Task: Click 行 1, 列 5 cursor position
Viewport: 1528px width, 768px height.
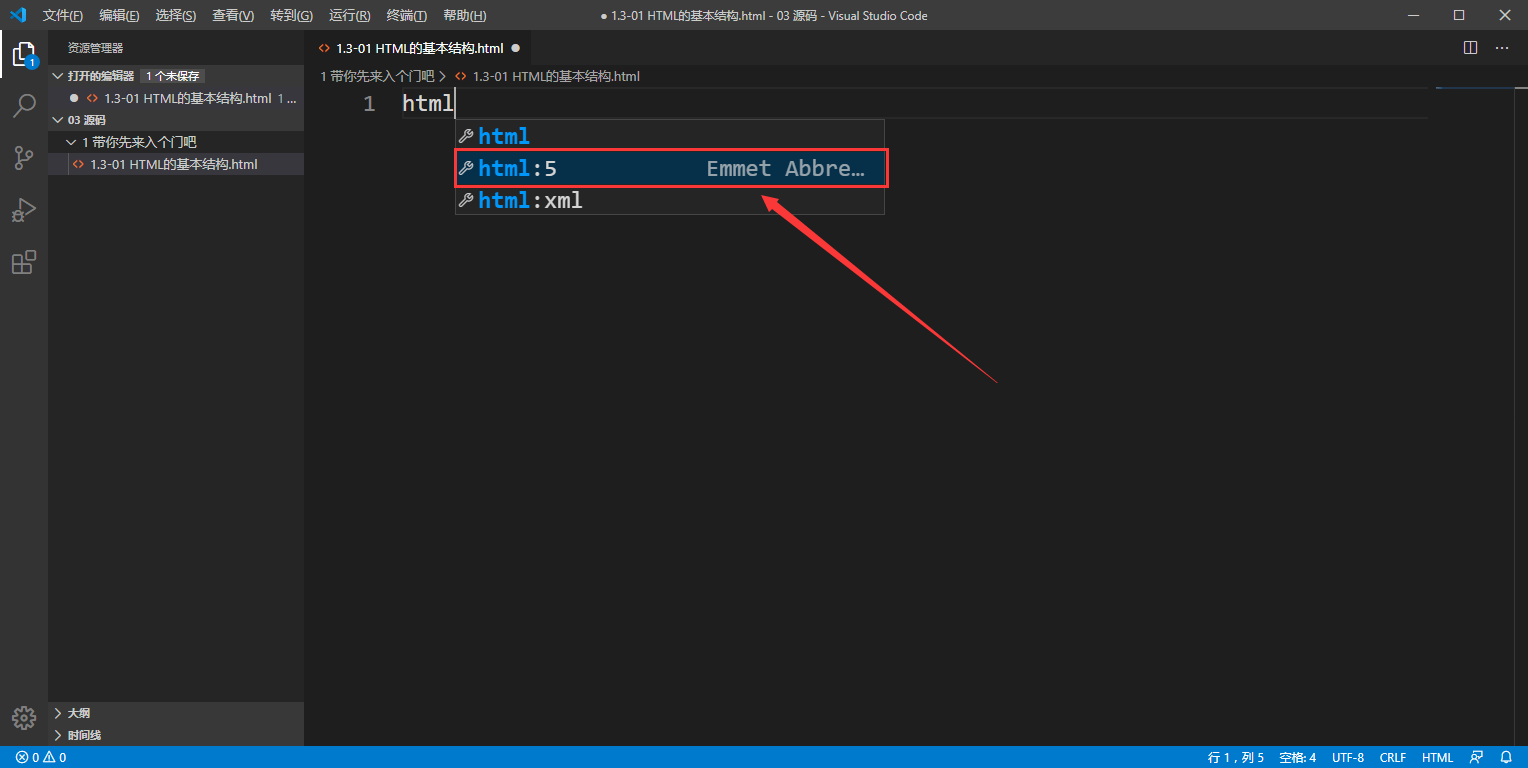Action: (x=1236, y=758)
